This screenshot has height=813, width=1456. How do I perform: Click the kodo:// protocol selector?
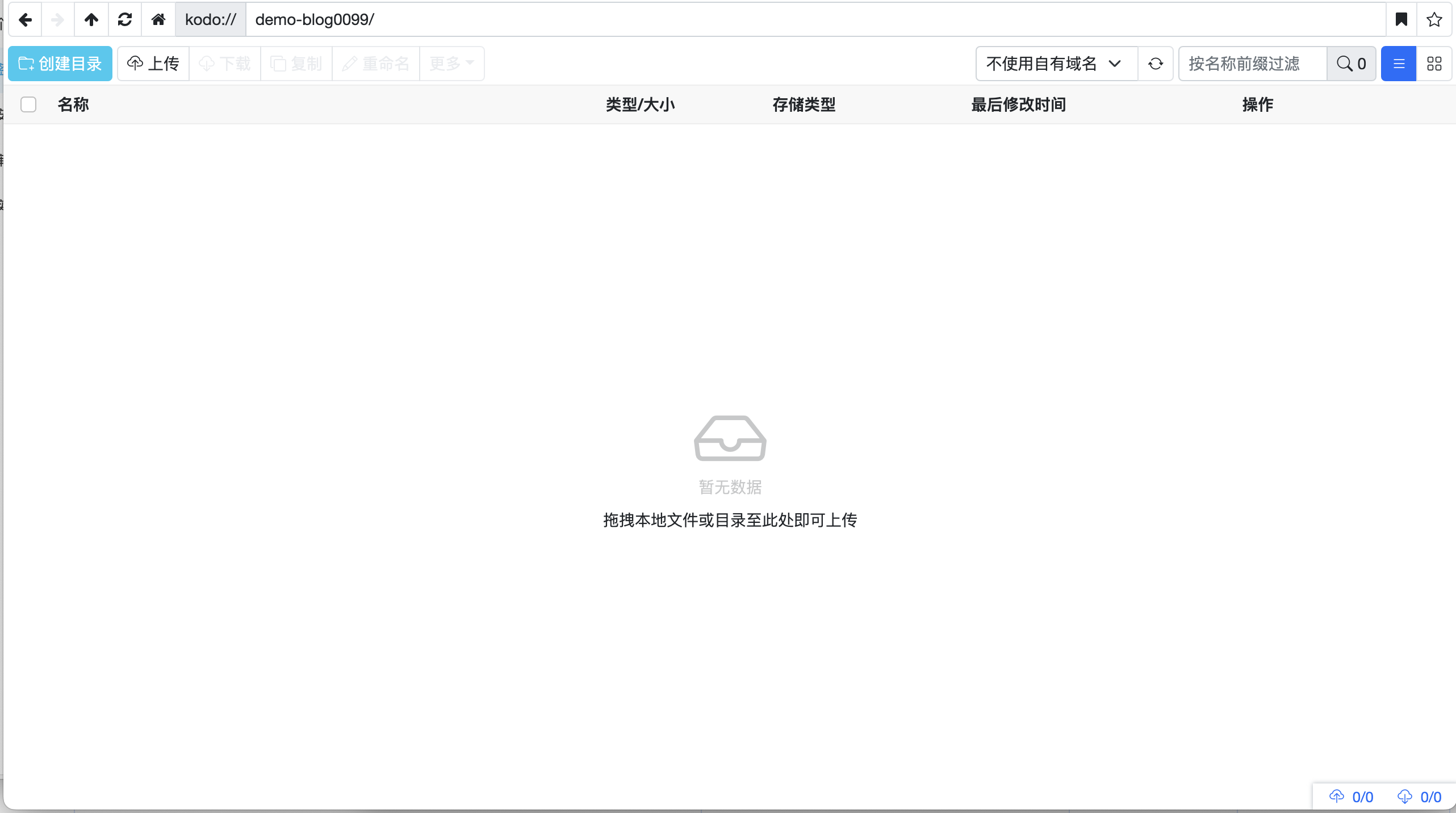click(x=211, y=20)
